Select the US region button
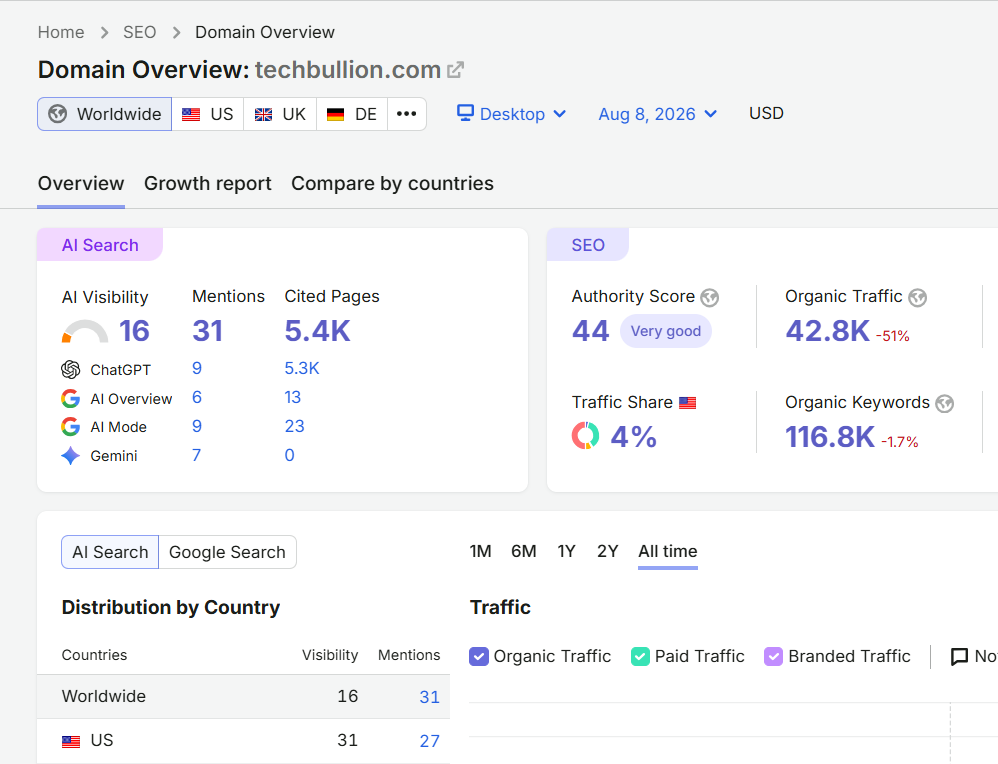 208,114
